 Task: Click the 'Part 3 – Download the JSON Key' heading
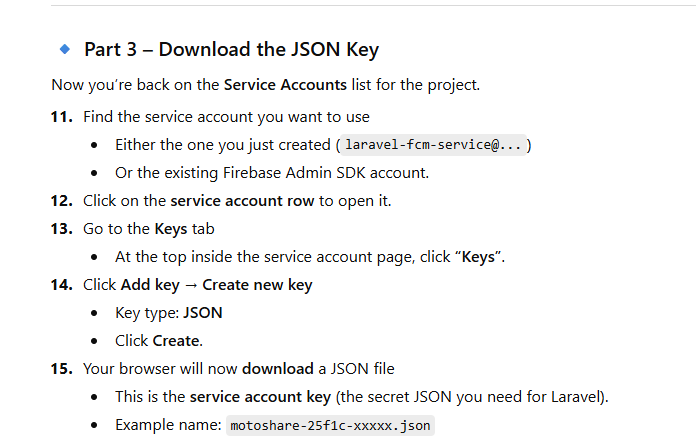pos(231,49)
